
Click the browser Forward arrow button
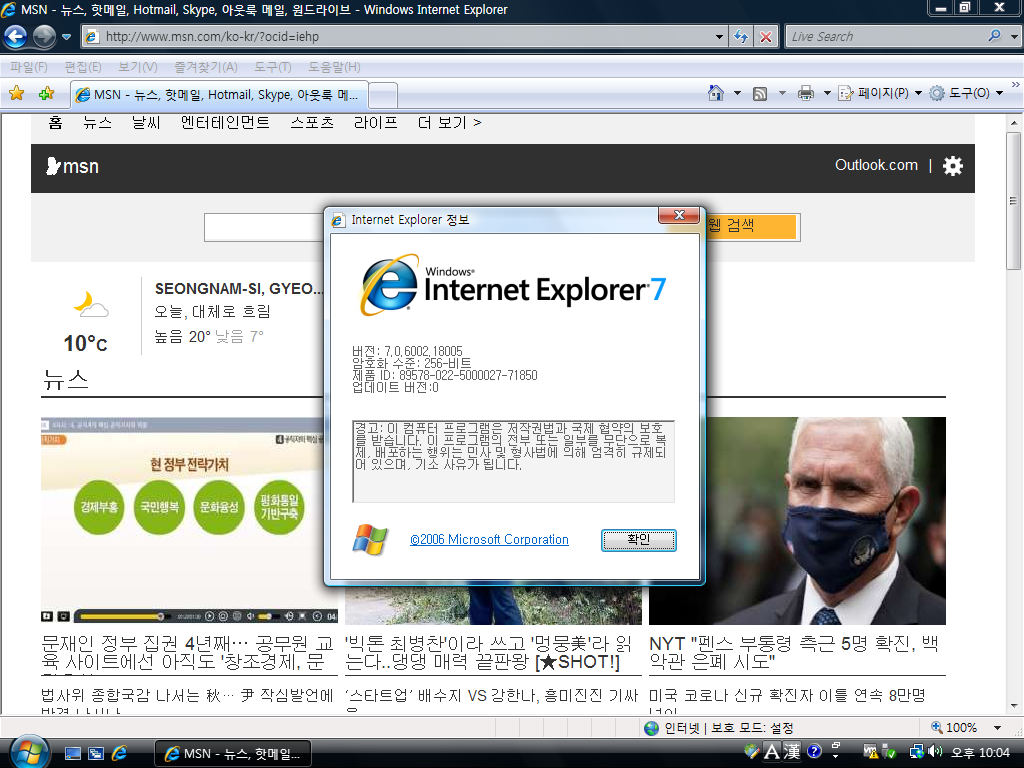pyautogui.click(x=44, y=37)
